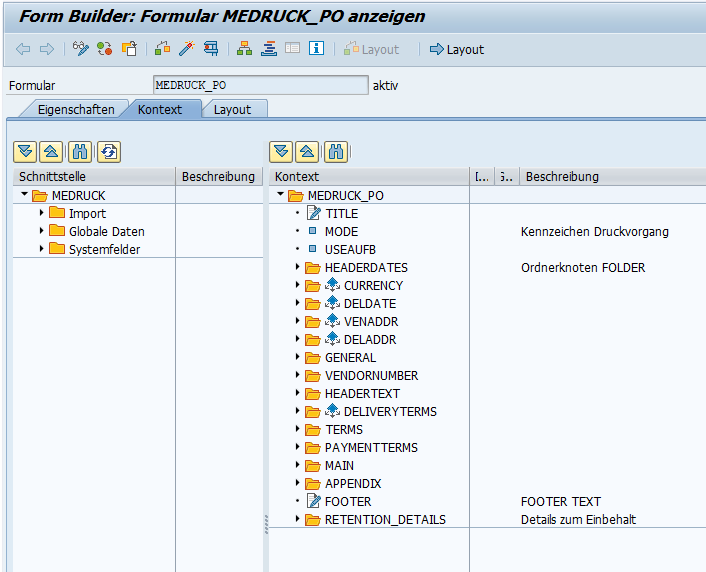Expand the PAYMENTTERMS folder node
This screenshot has height=572, width=706.
298,447
